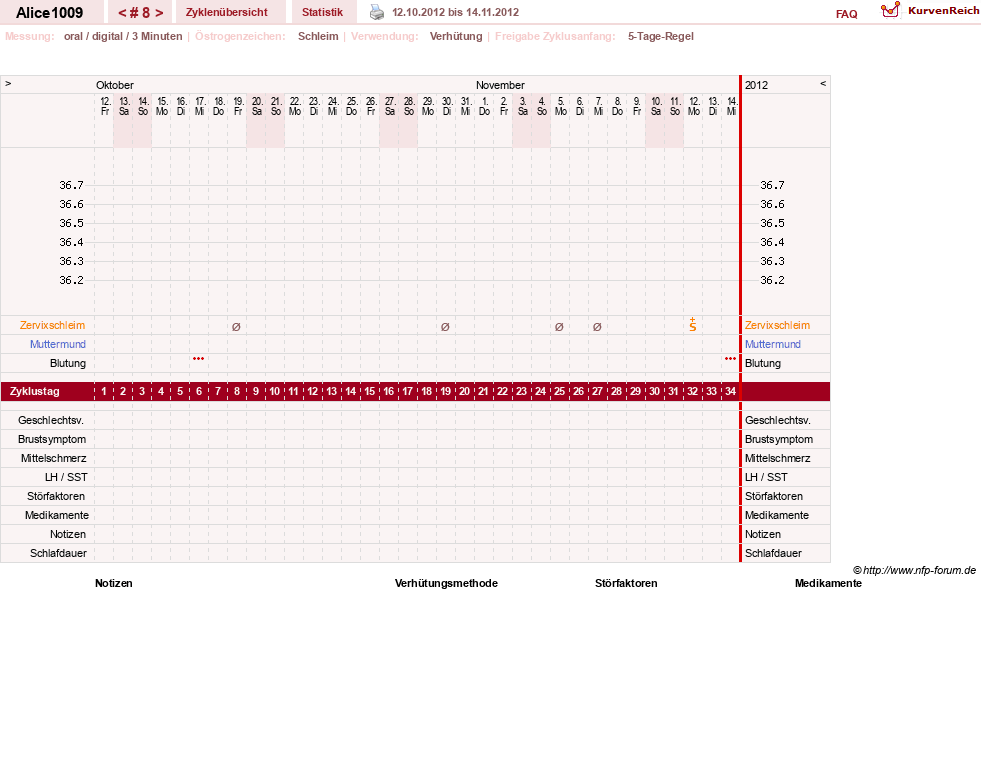Click the '5-Tage-Regel' setting
981x762 pixels.
click(661, 36)
